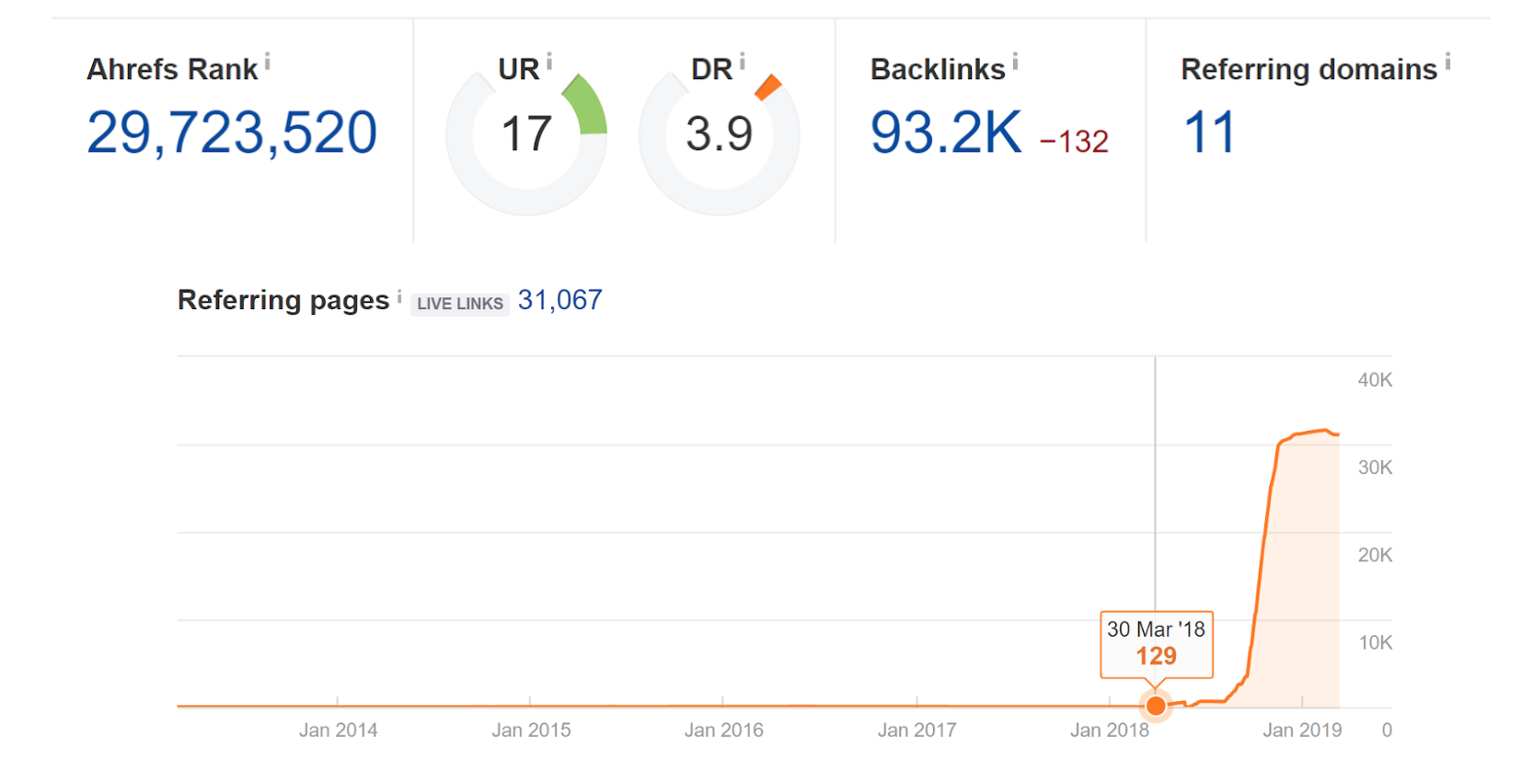Click the Backlinks heading label

point(938,70)
